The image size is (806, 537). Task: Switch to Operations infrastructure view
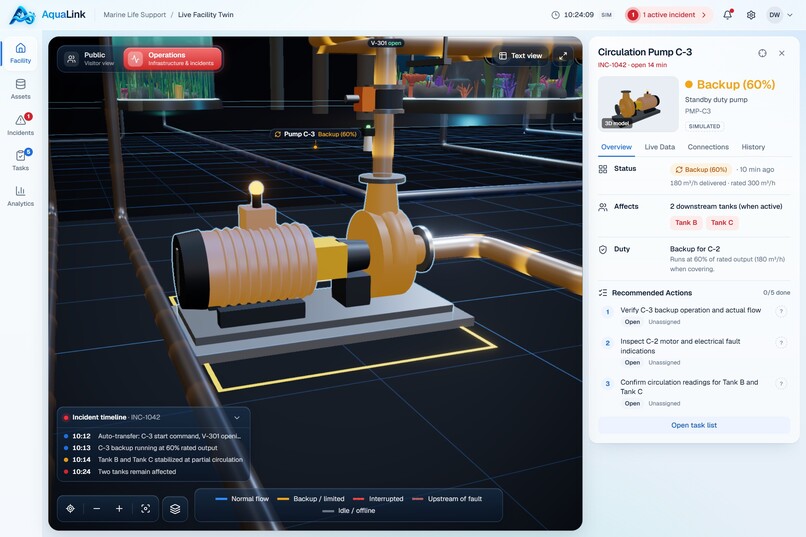(173, 59)
